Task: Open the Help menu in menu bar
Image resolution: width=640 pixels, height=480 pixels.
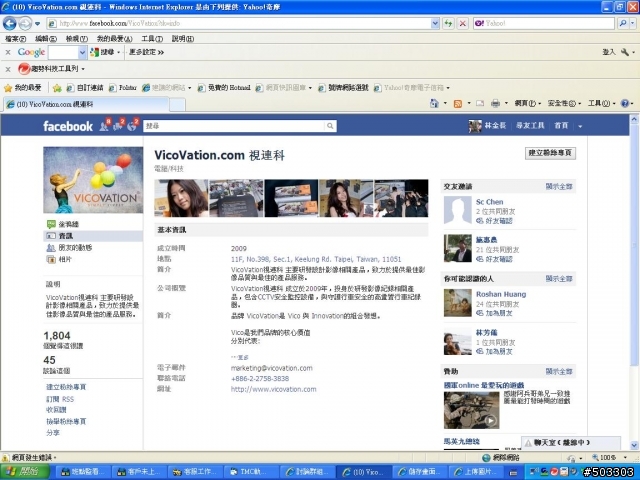Action: point(182,39)
